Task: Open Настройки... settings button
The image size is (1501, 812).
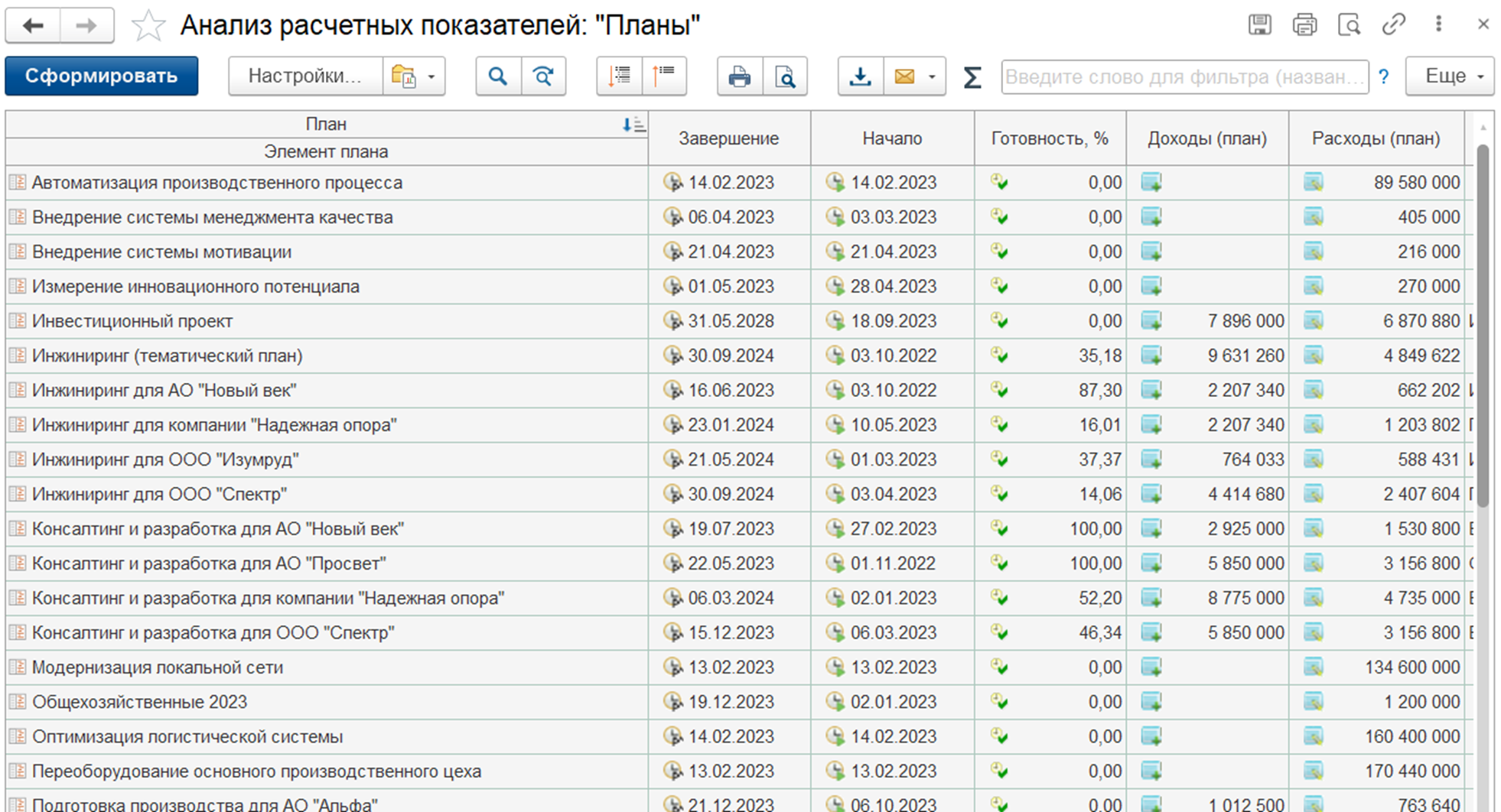Action: [x=304, y=76]
